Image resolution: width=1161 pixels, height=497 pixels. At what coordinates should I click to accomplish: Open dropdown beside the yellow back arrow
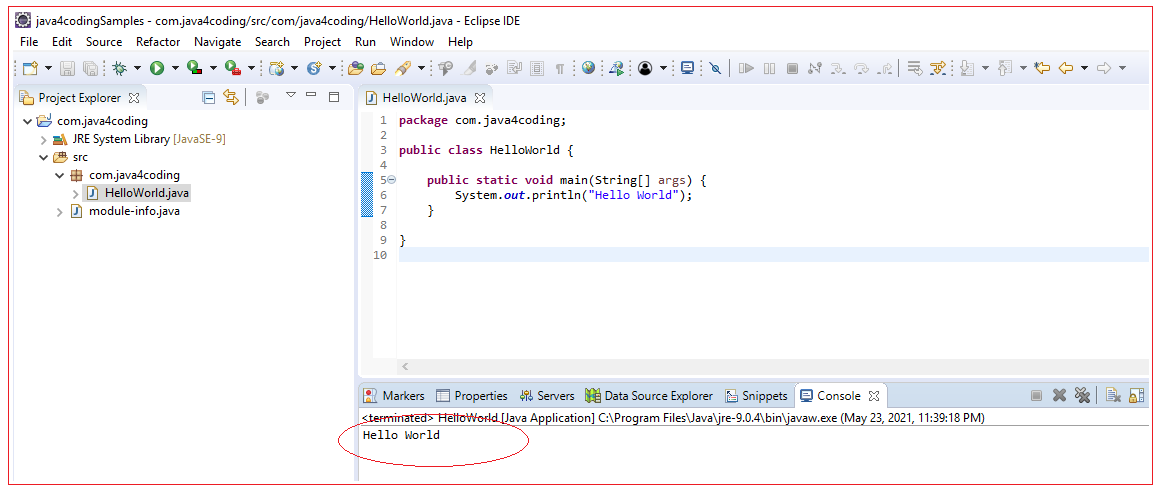[1084, 68]
